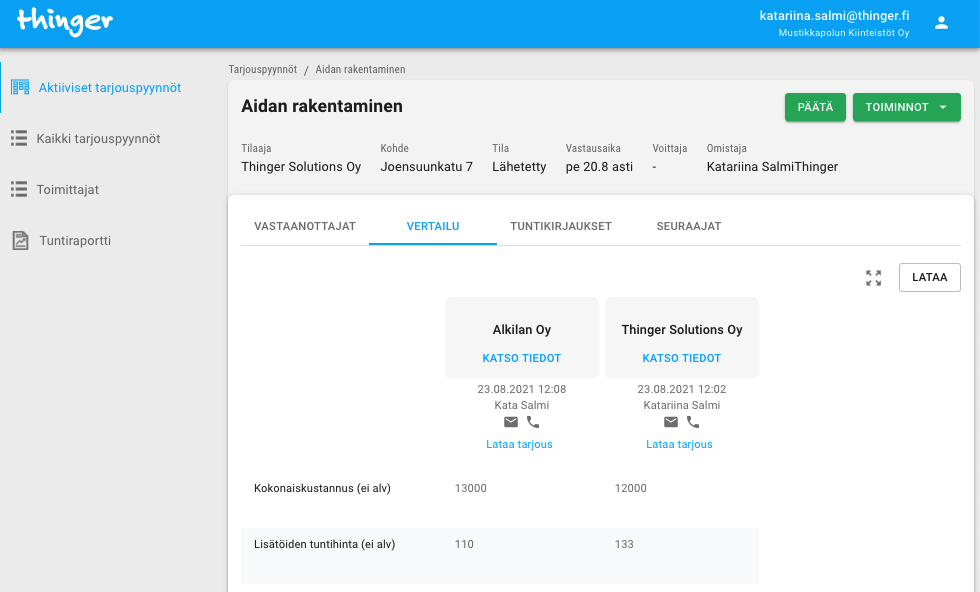The image size is (980, 592).
Task: Email Katariina Salmi via envelope icon
Action: (x=671, y=422)
